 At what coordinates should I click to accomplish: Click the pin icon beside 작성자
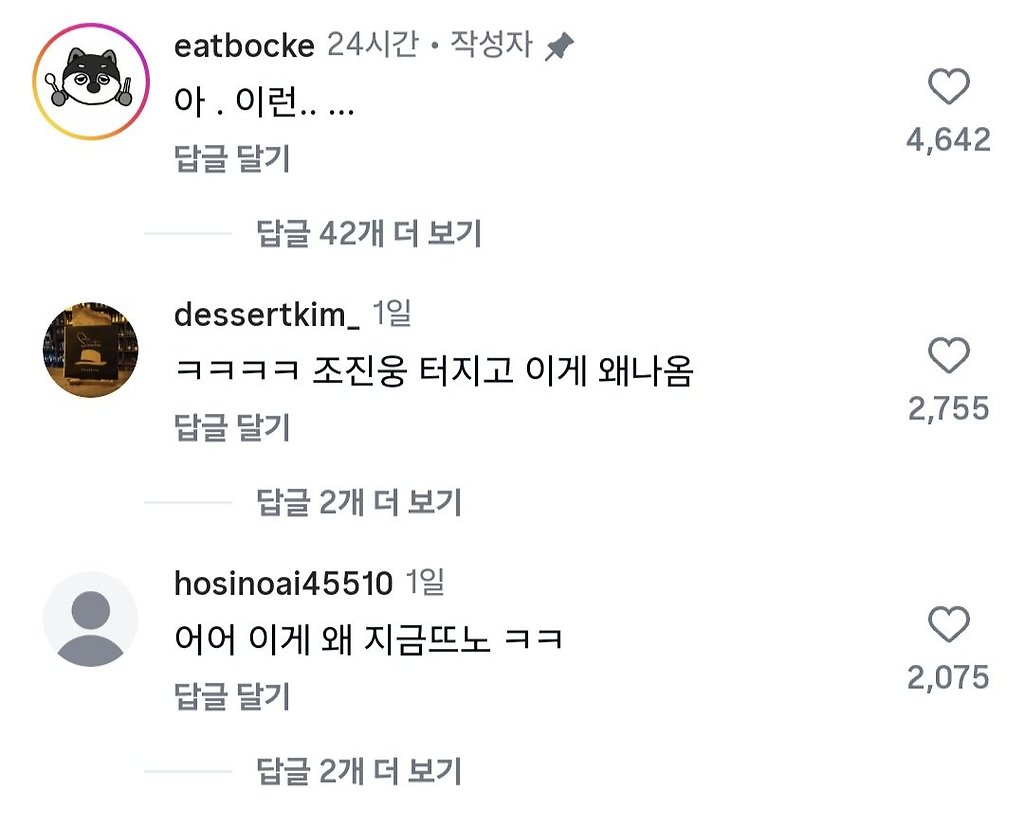click(x=559, y=46)
